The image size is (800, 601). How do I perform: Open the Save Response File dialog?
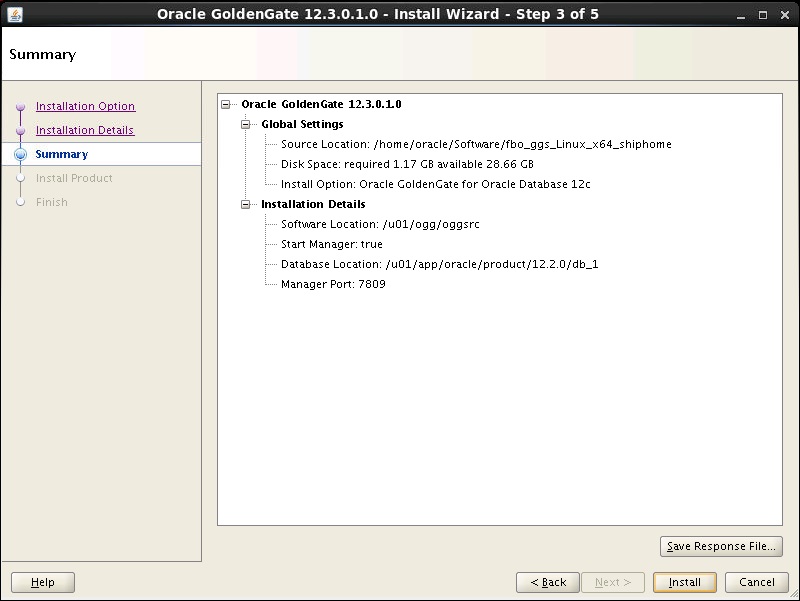[x=721, y=546]
